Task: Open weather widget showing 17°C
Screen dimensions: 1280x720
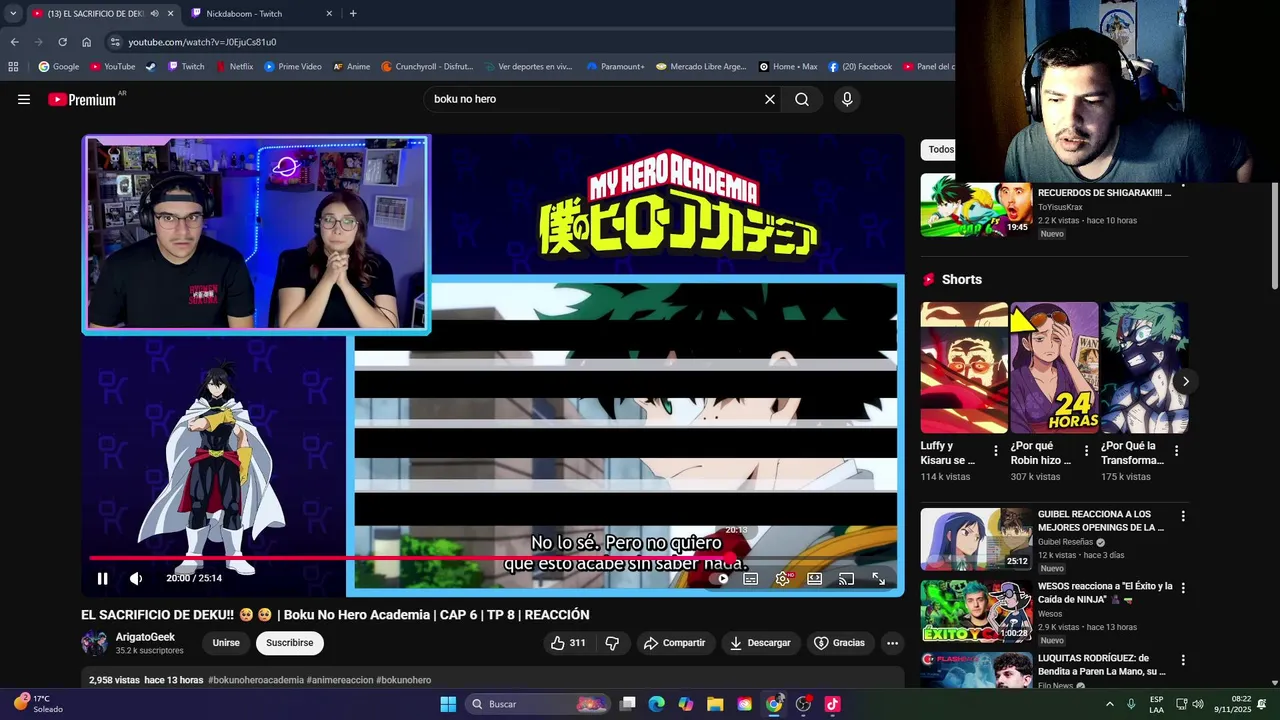Action: [x=38, y=704]
